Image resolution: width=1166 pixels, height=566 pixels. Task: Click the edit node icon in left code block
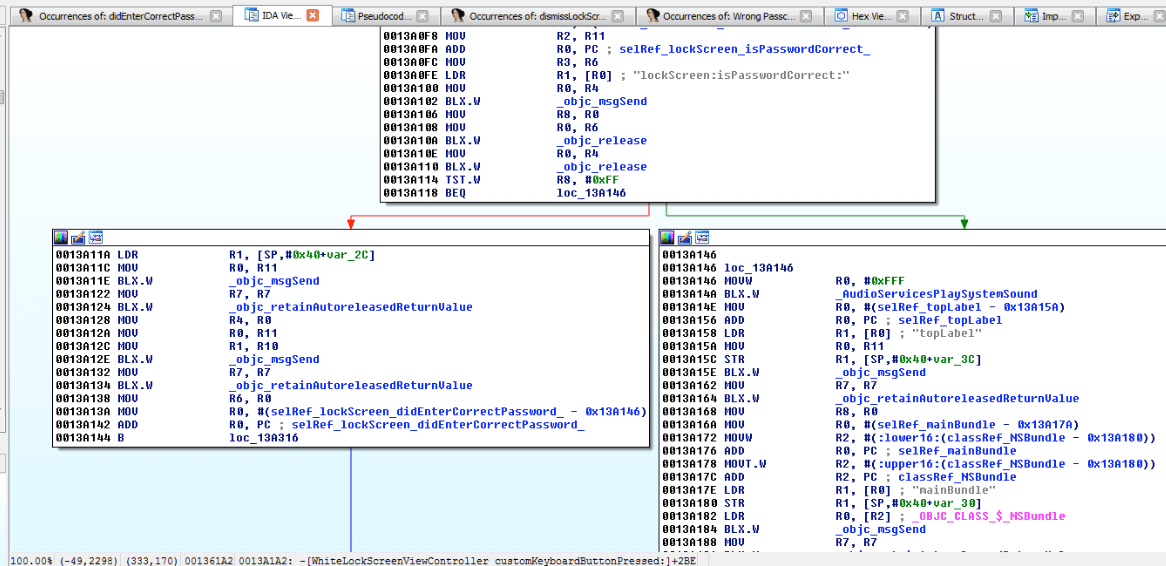tap(78, 237)
